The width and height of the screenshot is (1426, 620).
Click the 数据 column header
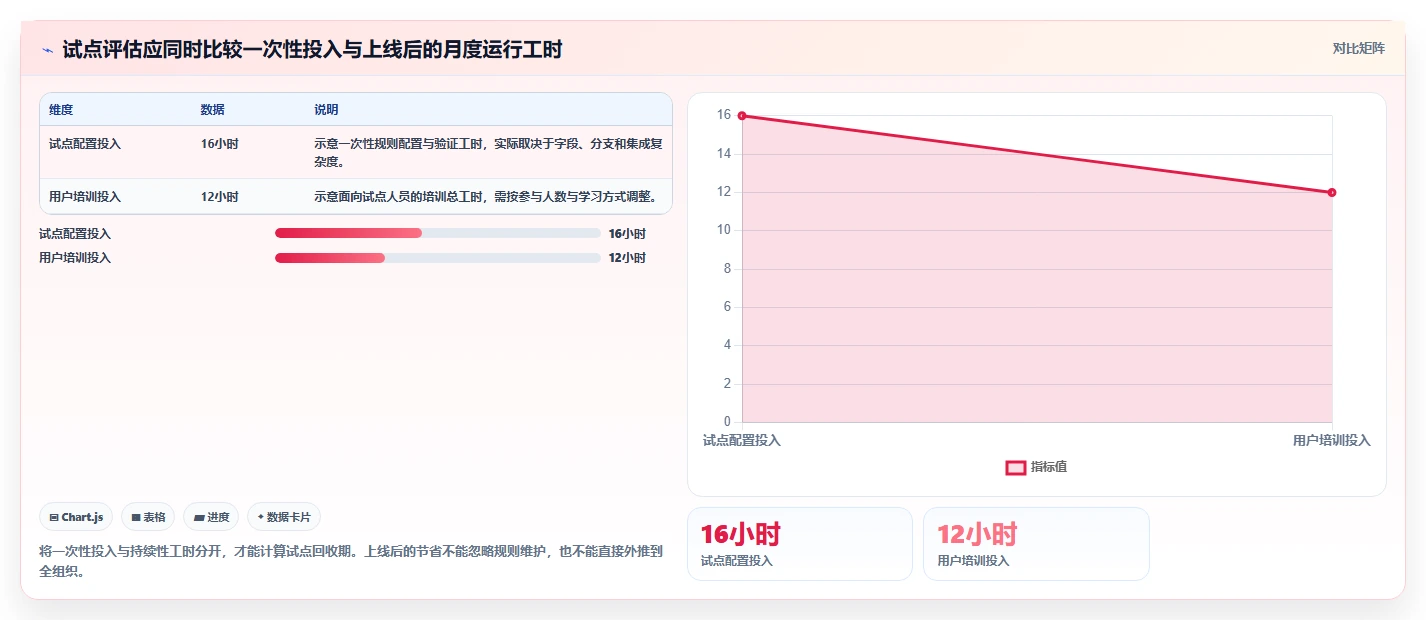coord(212,110)
